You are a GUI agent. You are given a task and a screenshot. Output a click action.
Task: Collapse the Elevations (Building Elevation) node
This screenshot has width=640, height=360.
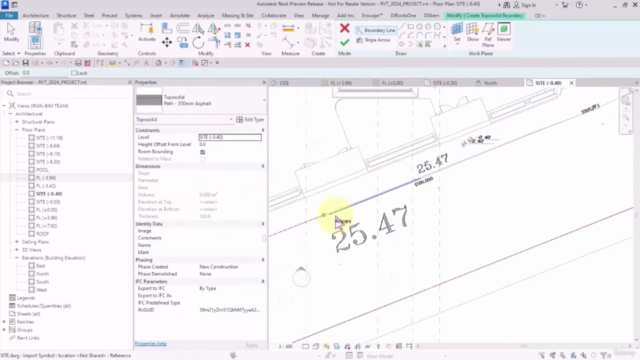(17, 258)
